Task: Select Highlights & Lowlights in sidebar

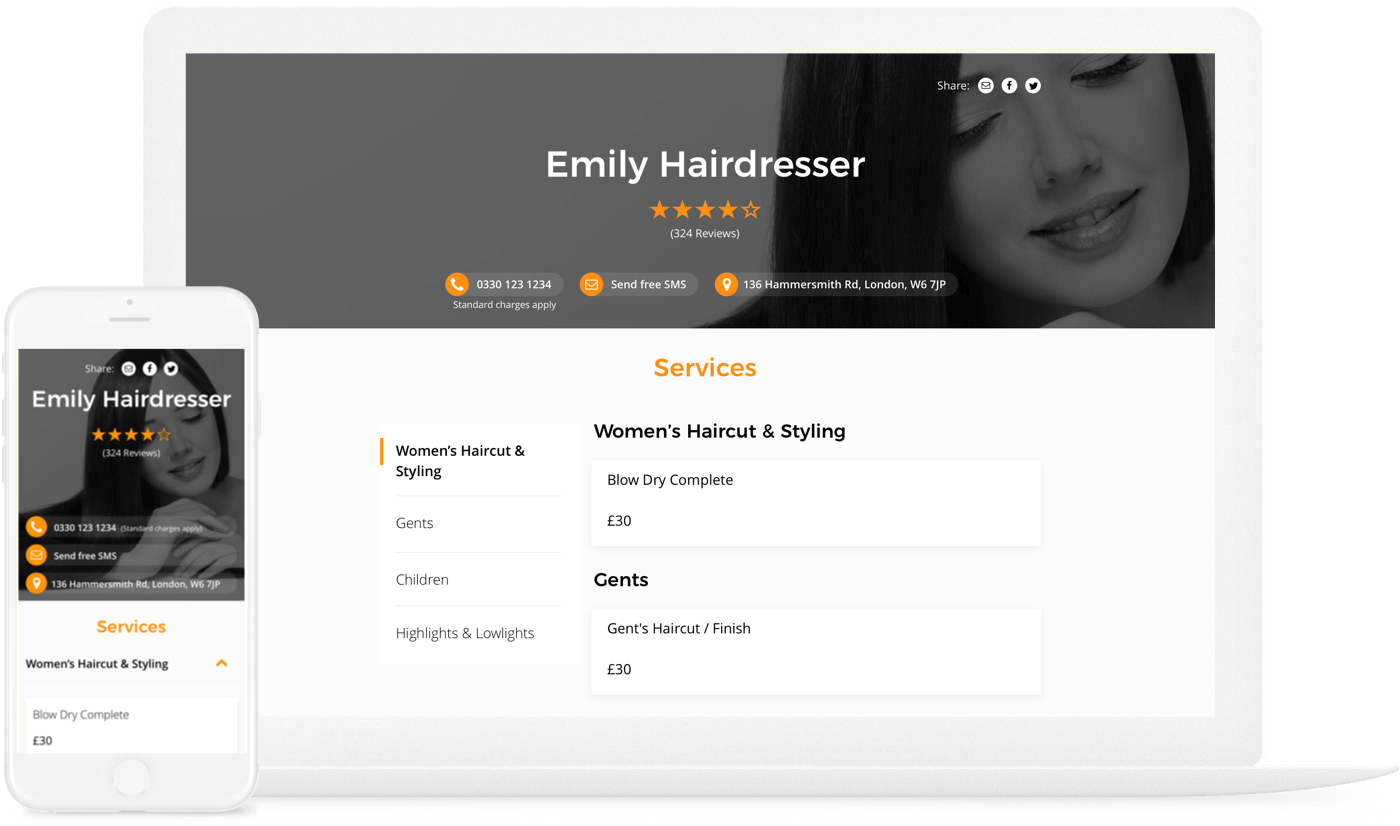Action: point(465,633)
